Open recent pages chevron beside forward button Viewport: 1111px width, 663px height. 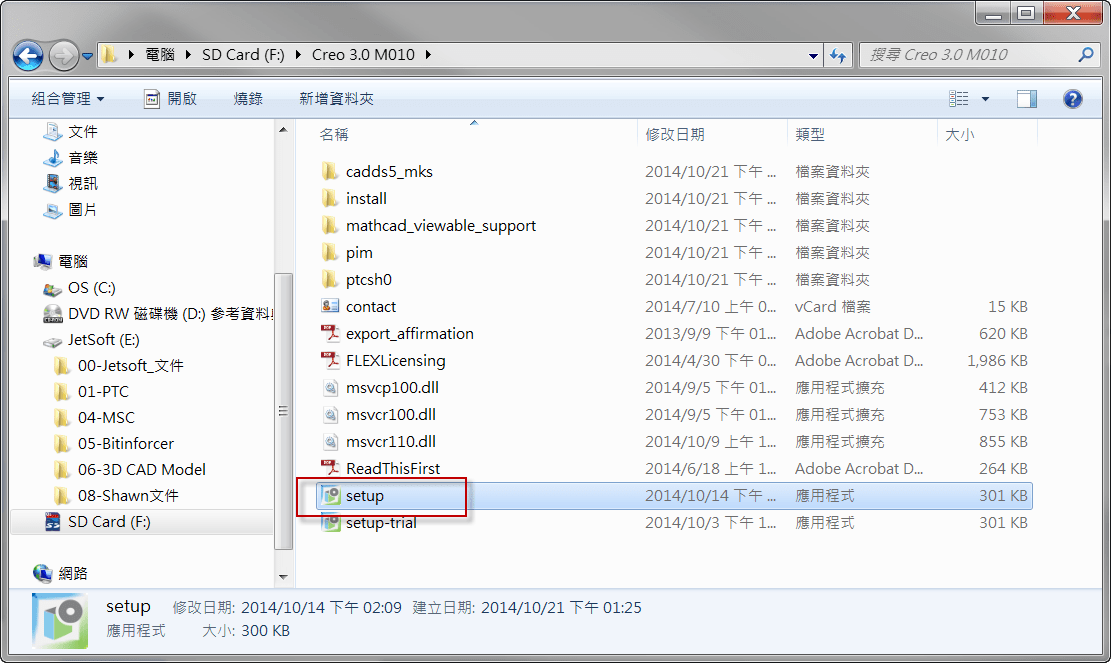(88, 55)
